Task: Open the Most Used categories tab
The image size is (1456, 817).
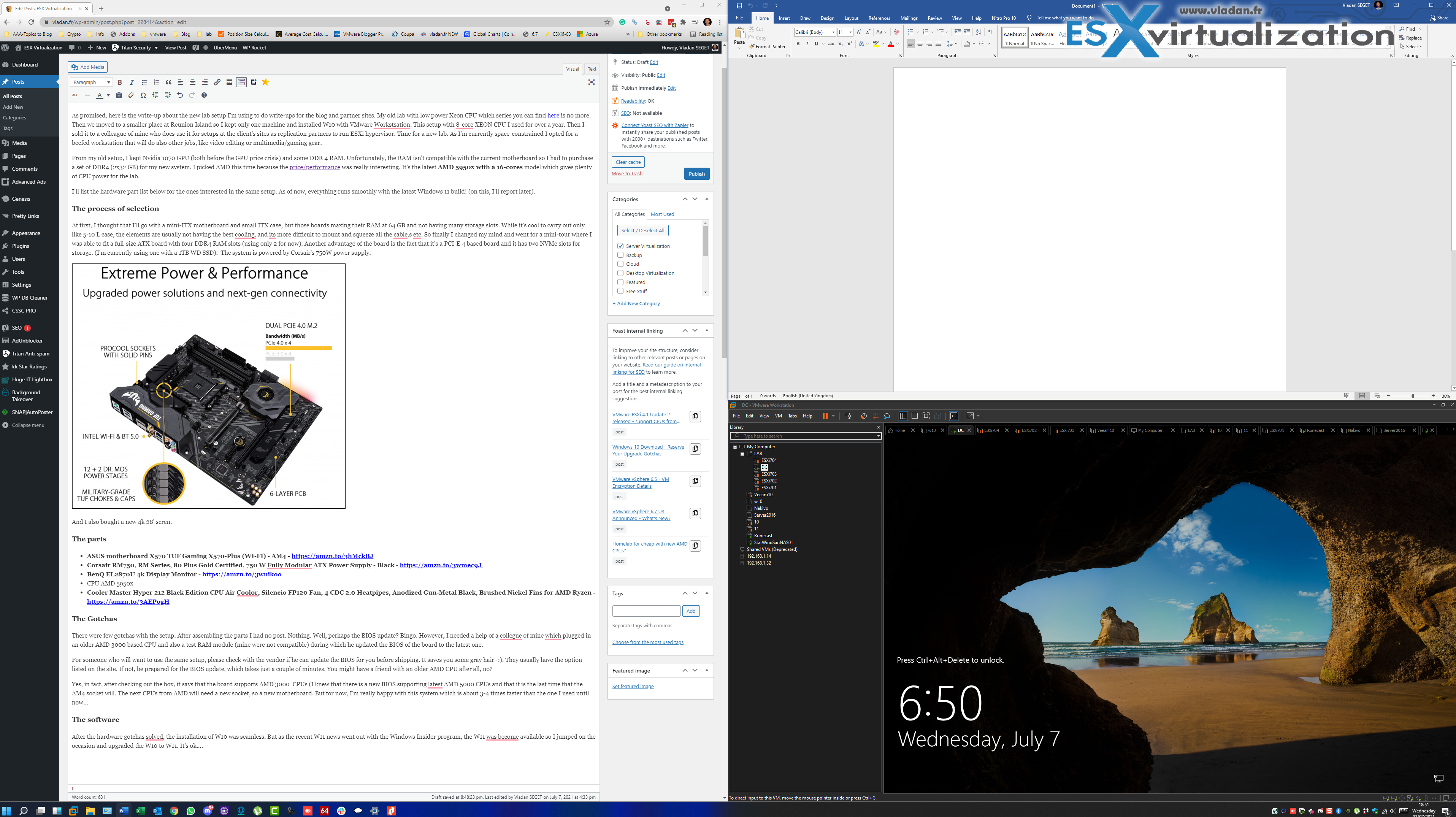Action: (x=662, y=214)
